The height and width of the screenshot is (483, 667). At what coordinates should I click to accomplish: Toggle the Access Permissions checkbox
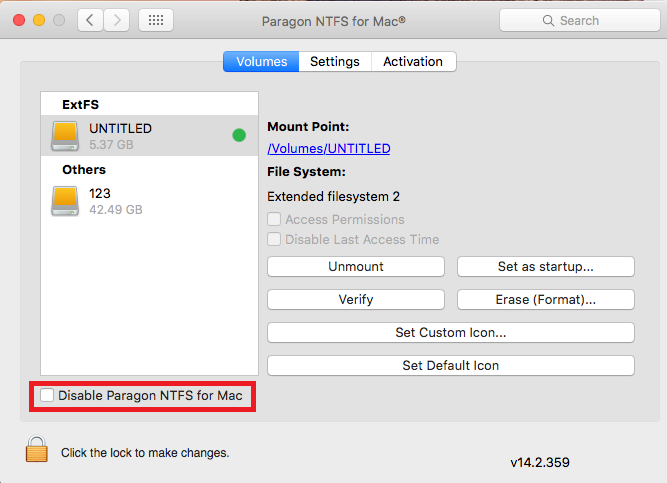point(274,219)
